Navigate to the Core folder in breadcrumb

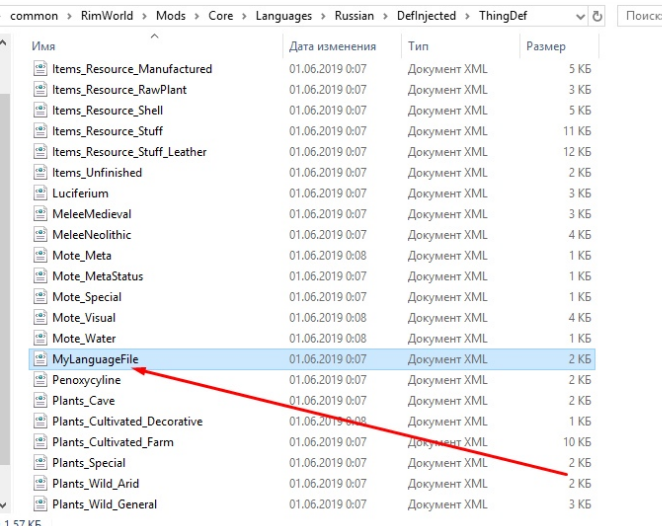point(220,16)
